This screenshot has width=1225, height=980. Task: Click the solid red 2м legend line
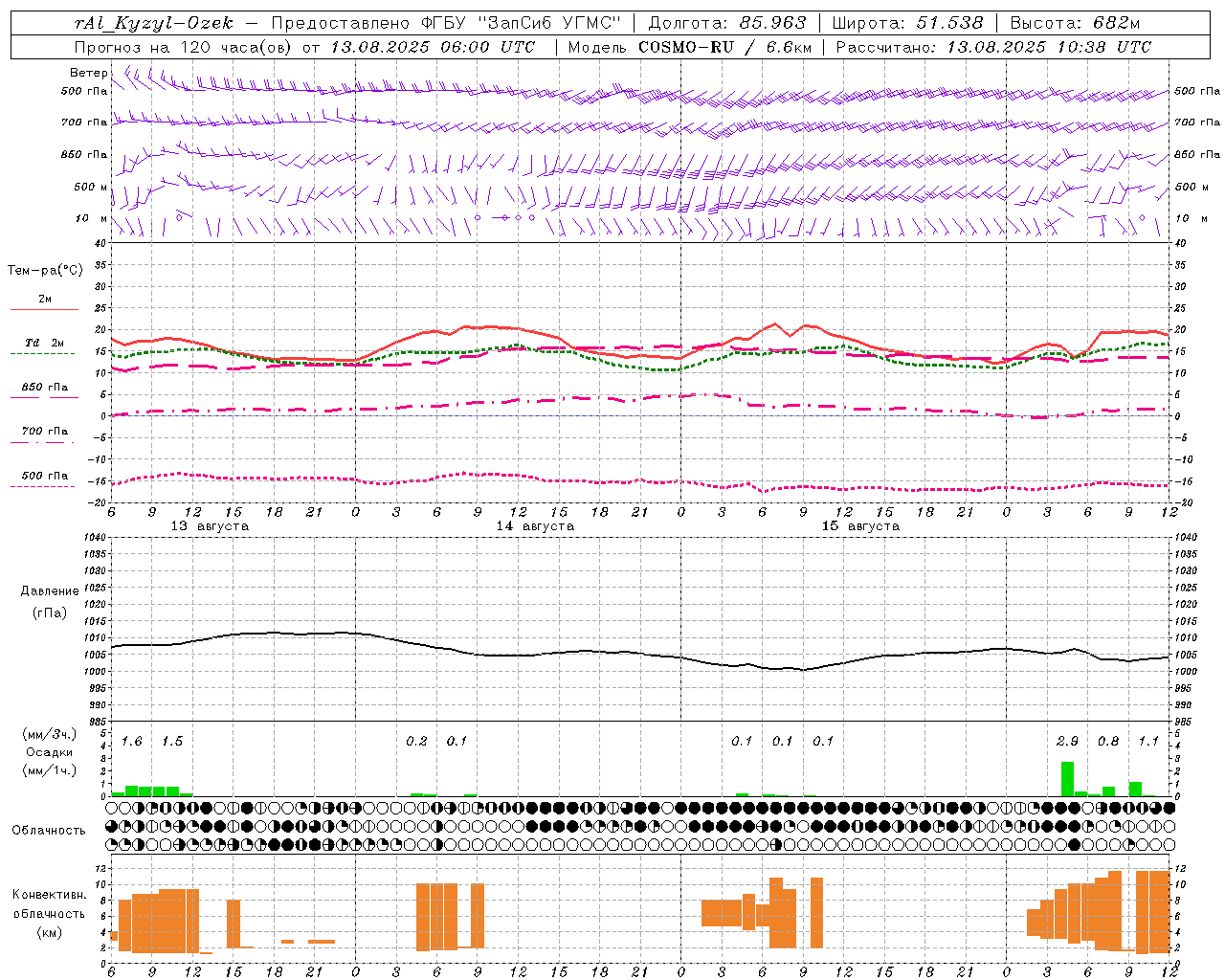(x=44, y=309)
